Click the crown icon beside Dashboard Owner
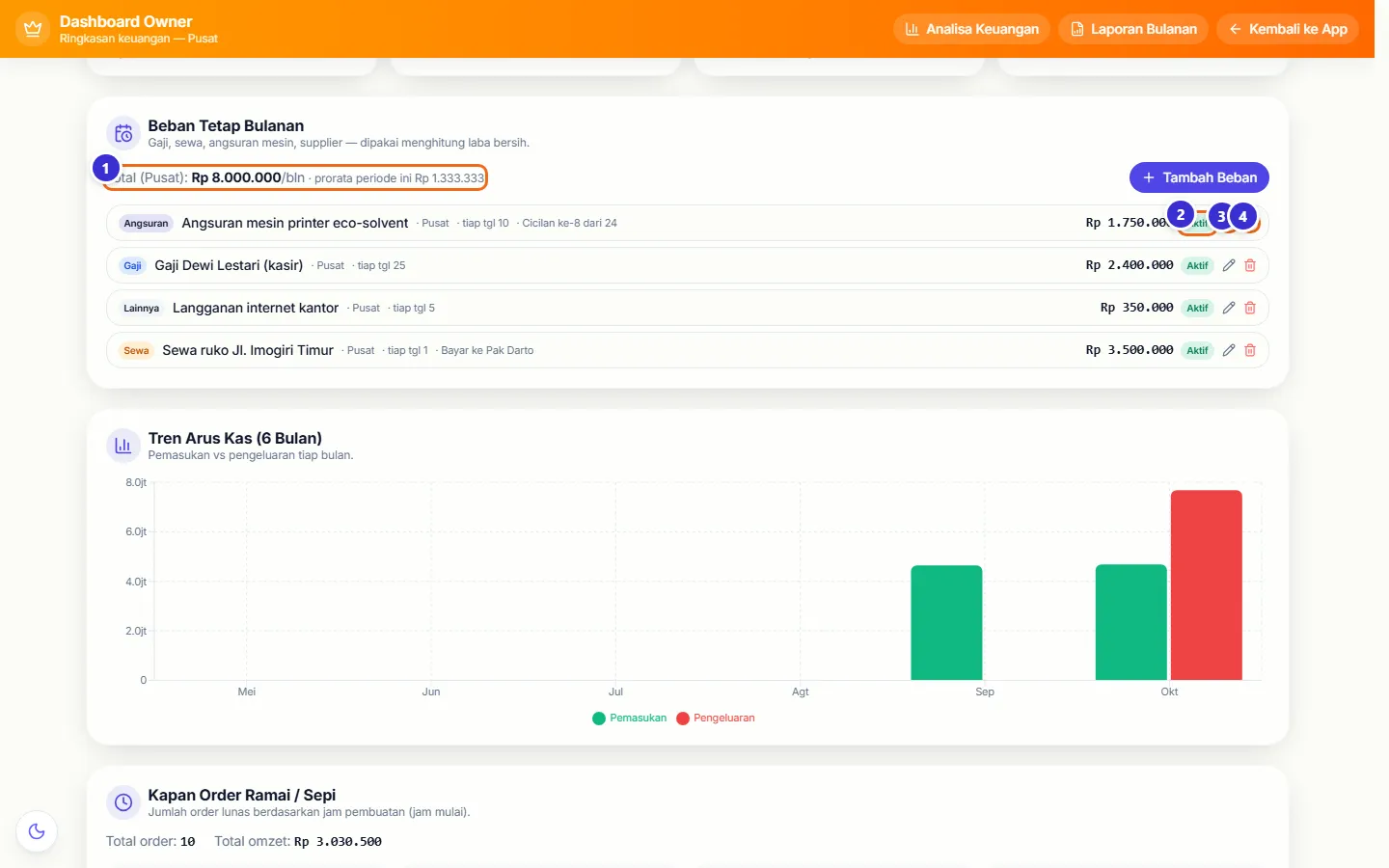This screenshot has width=1389, height=868. [33, 29]
